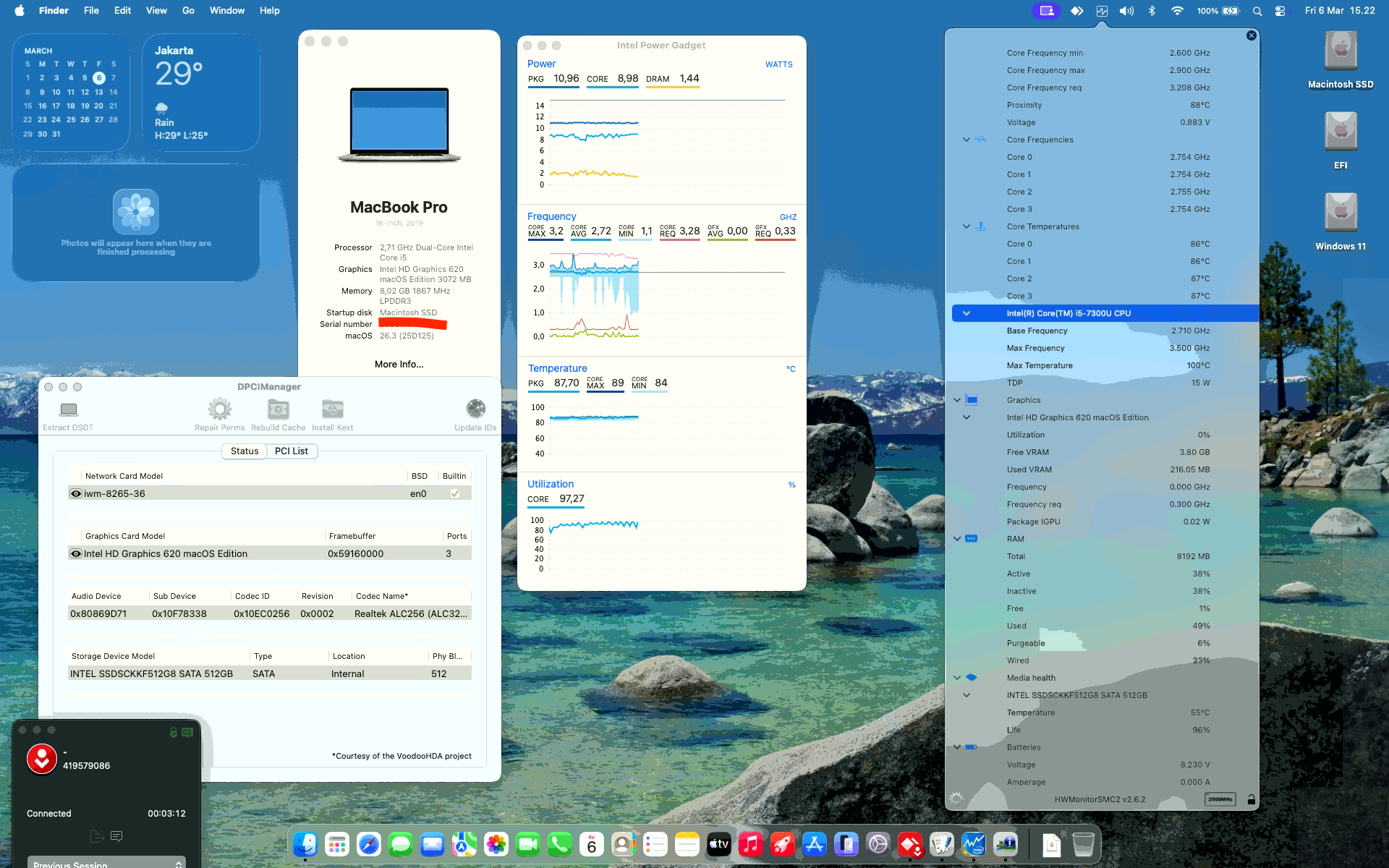Switch to PCI List tab in DPCIManager
Image resolution: width=1389 pixels, height=868 pixels.
click(292, 451)
